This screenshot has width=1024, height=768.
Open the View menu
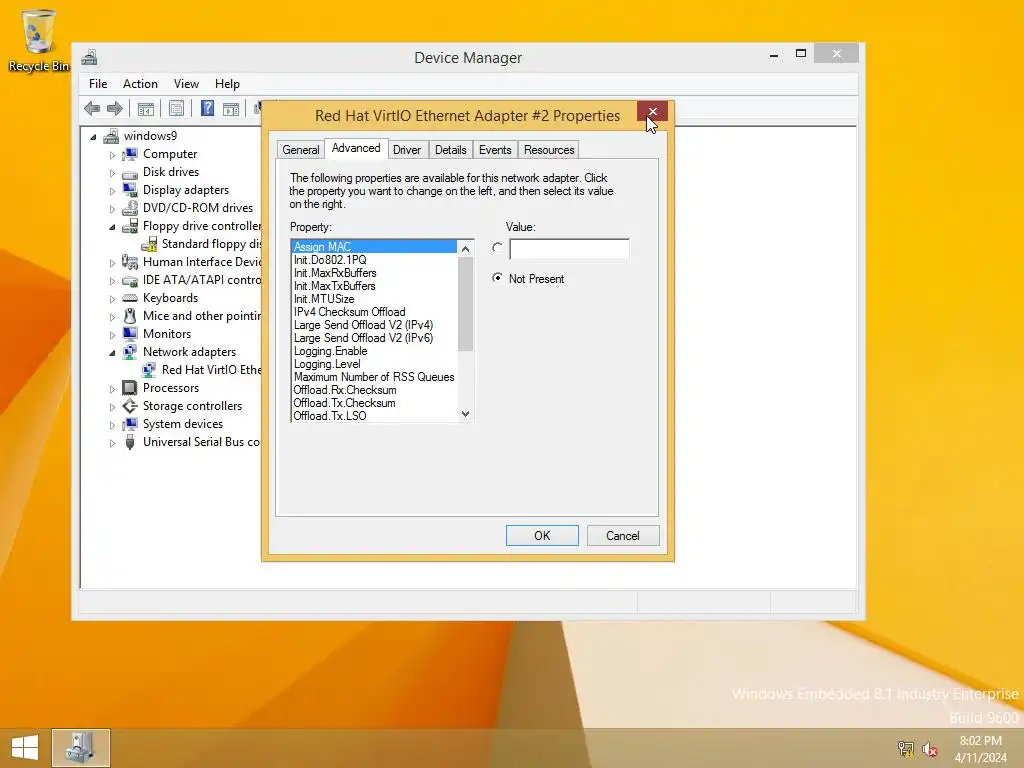click(186, 84)
